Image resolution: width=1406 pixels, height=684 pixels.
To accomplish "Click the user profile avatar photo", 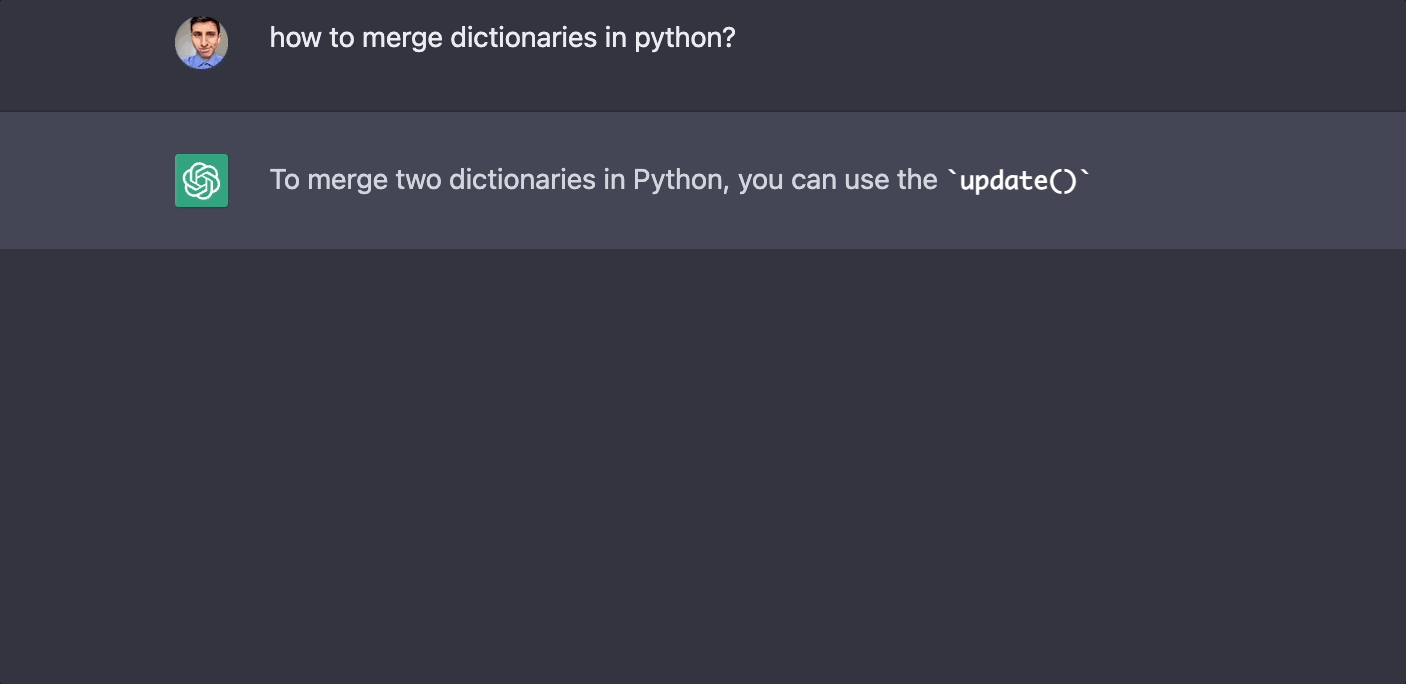I will pyautogui.click(x=201, y=43).
